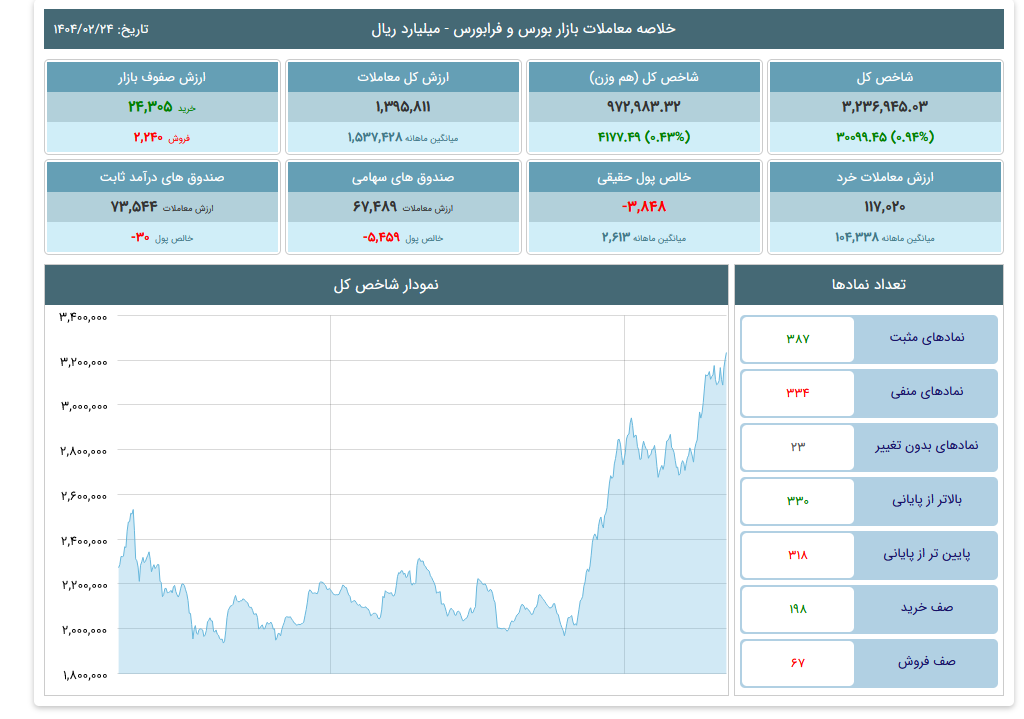
Task: Click the ارزش صفوف بازار card header
Action: tap(162, 77)
